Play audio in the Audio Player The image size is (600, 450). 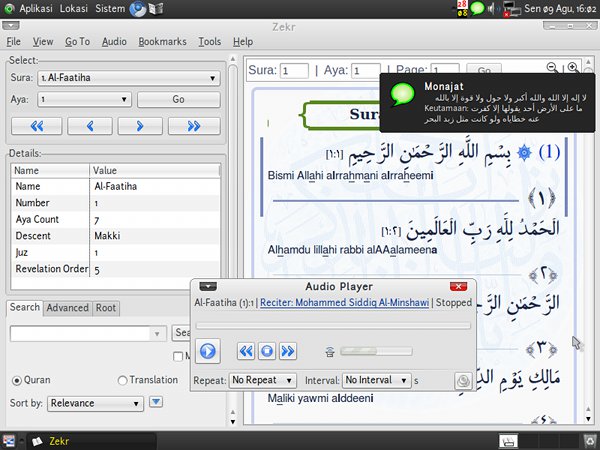208,351
